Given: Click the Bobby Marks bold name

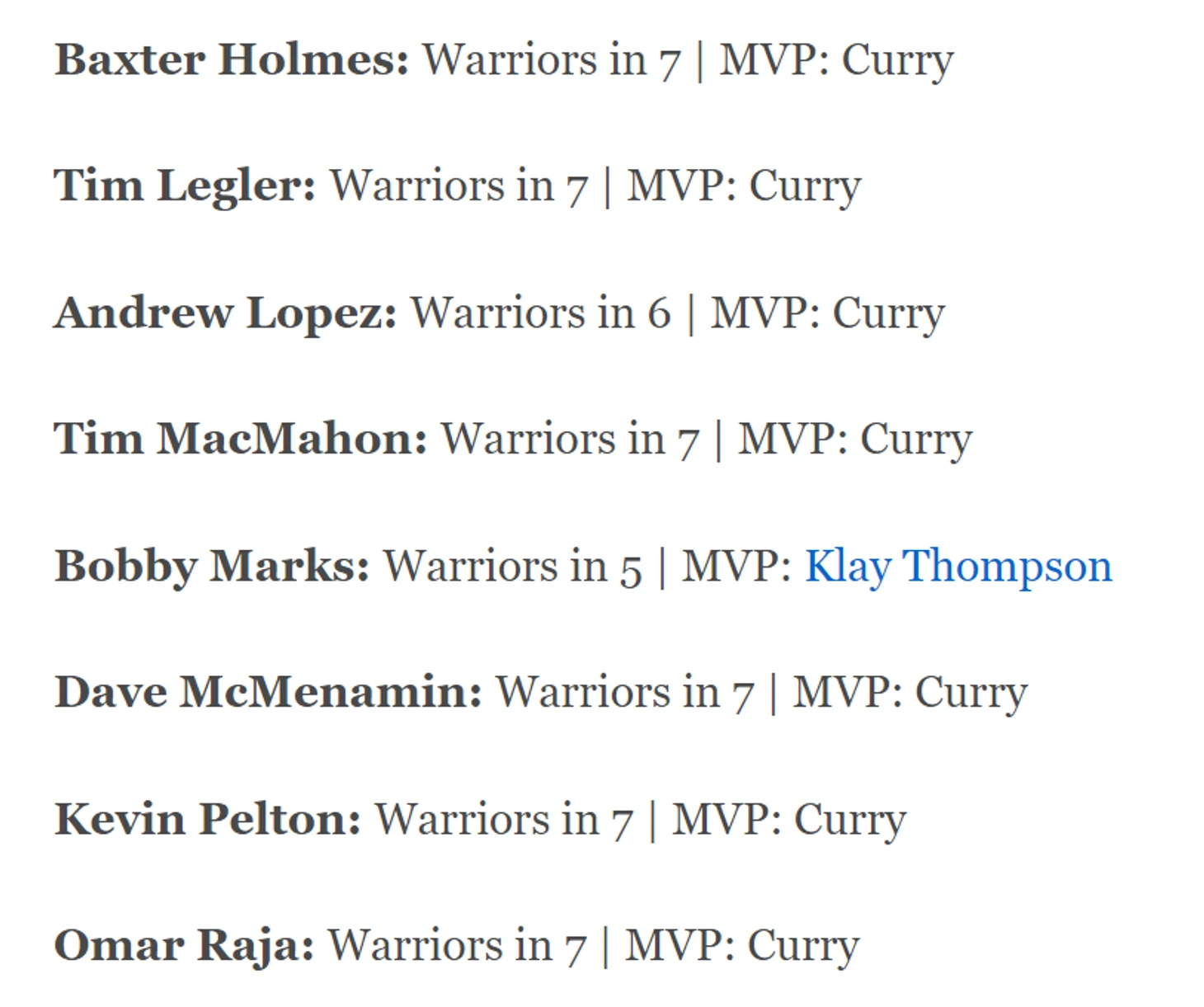Looking at the screenshot, I should 211,567.
